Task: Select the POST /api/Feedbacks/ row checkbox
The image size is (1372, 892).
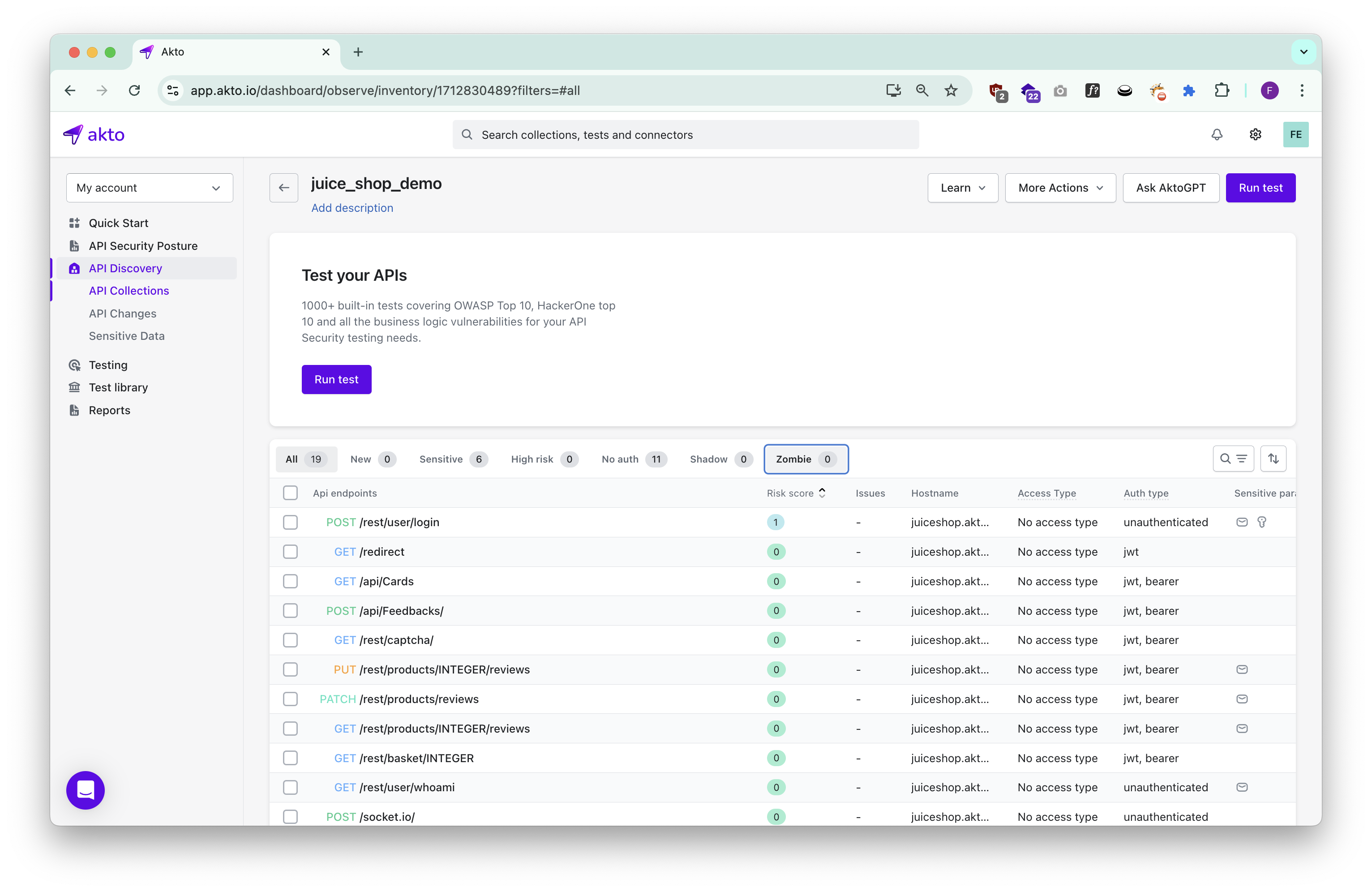Action: pyautogui.click(x=290, y=611)
